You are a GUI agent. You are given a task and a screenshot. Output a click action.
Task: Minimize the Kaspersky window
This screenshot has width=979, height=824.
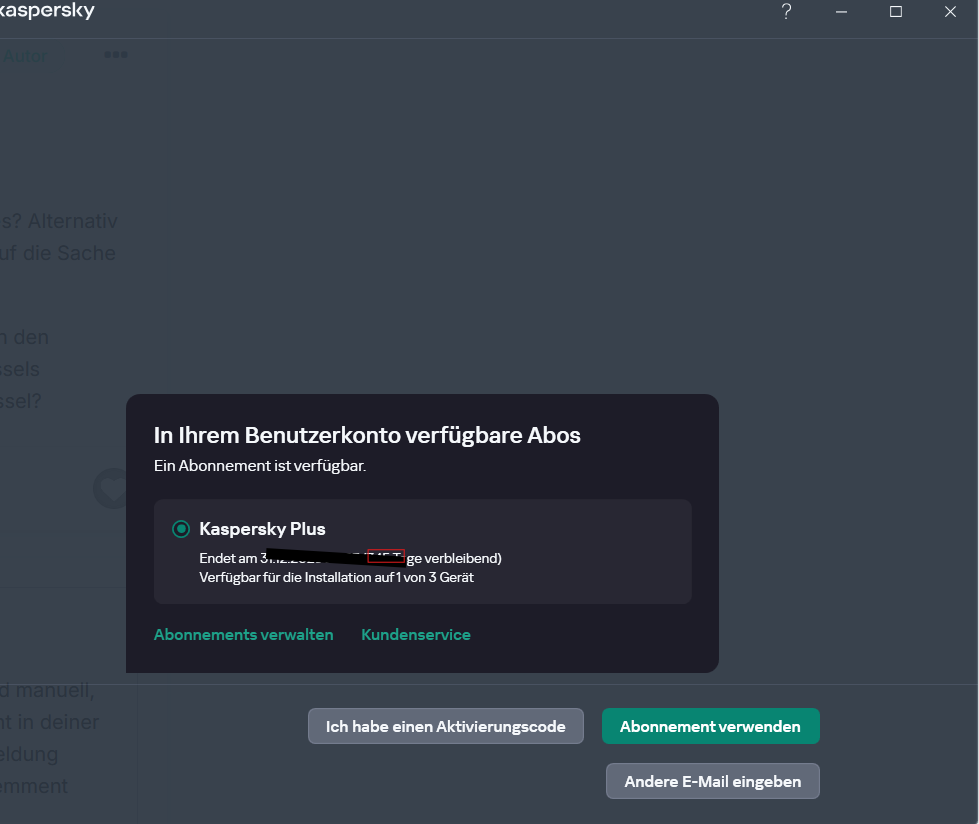click(842, 12)
